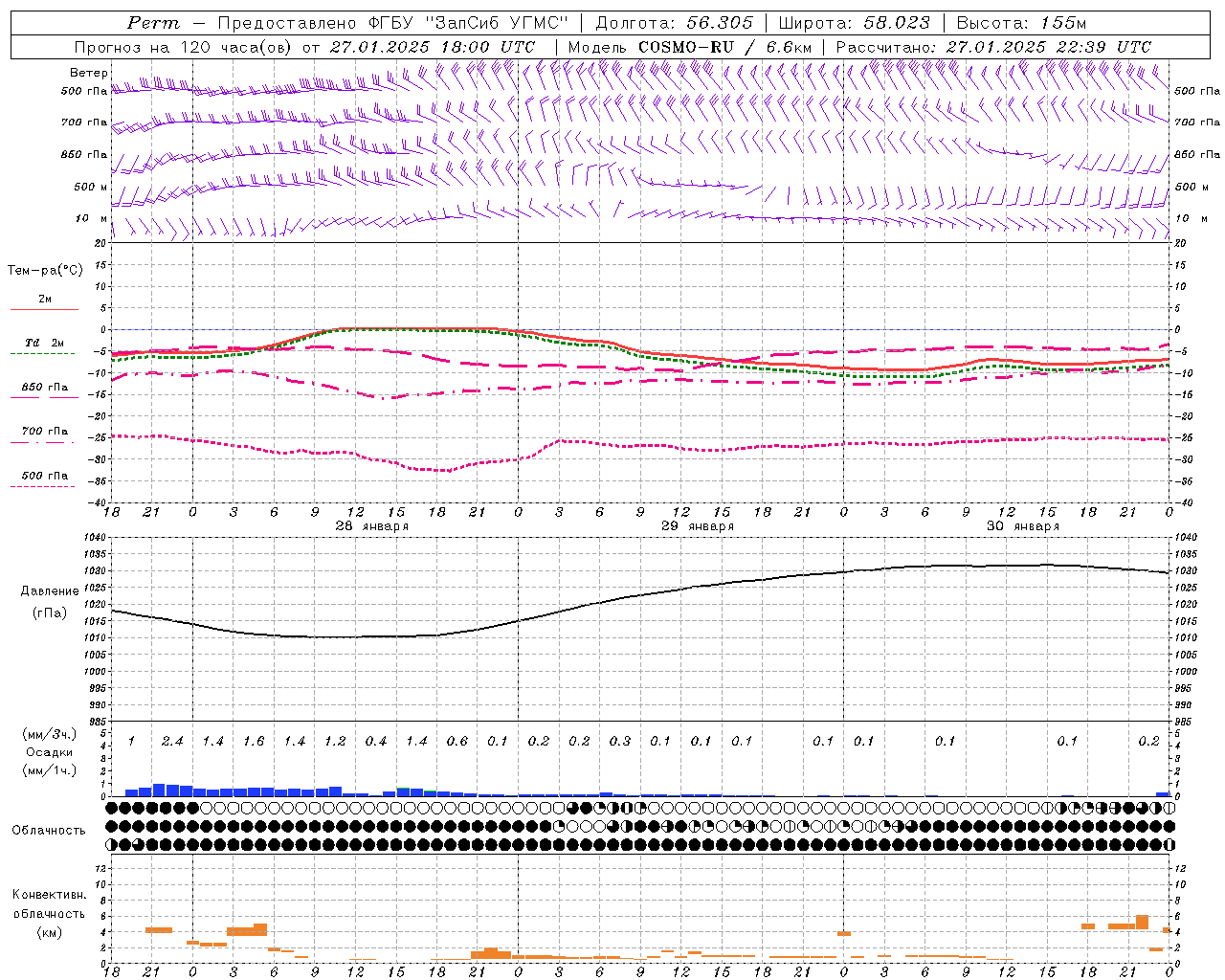Click the precipitation value "2.4"
This screenshot has width=1225, height=980.
[172, 742]
